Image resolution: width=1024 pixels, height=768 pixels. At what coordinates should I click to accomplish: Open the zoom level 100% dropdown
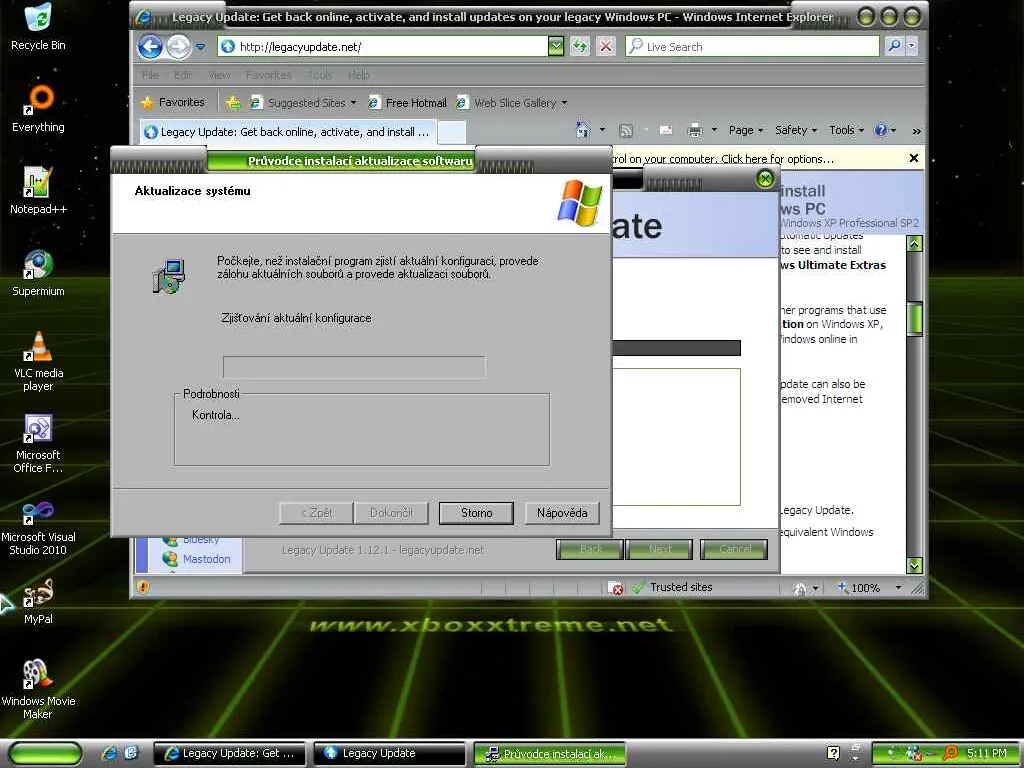898,588
